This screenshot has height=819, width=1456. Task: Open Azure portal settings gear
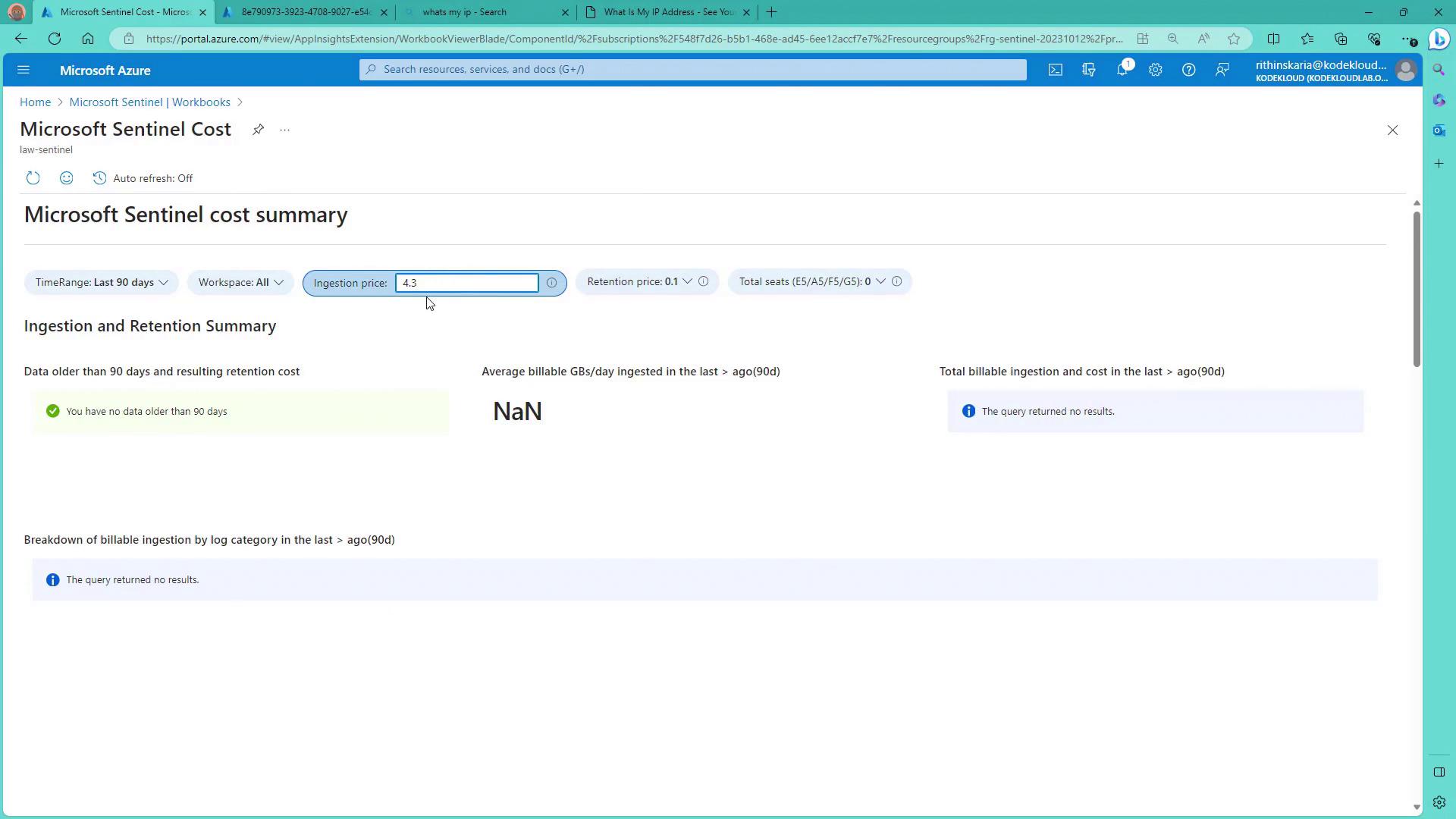click(1155, 70)
